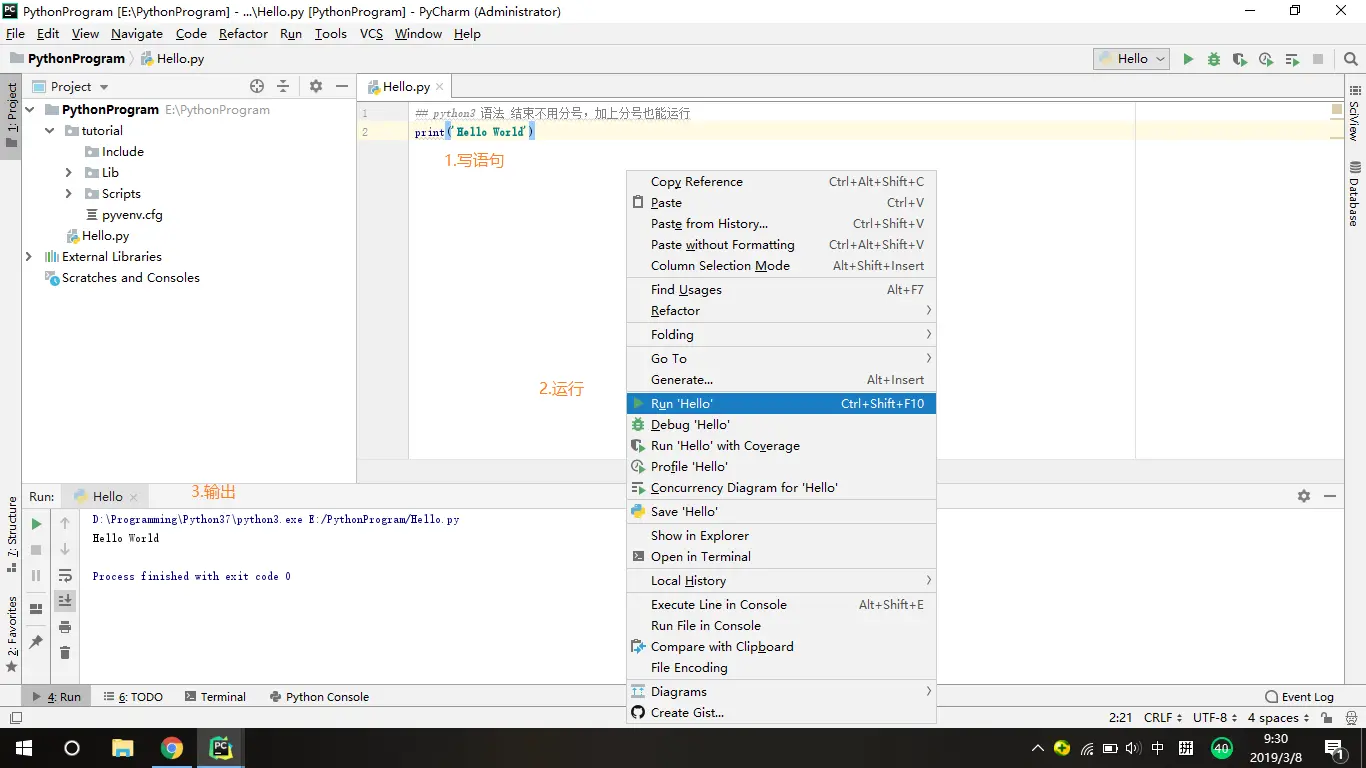This screenshot has width=1366, height=768.
Task: Open Python Console tab
Action: (320, 697)
